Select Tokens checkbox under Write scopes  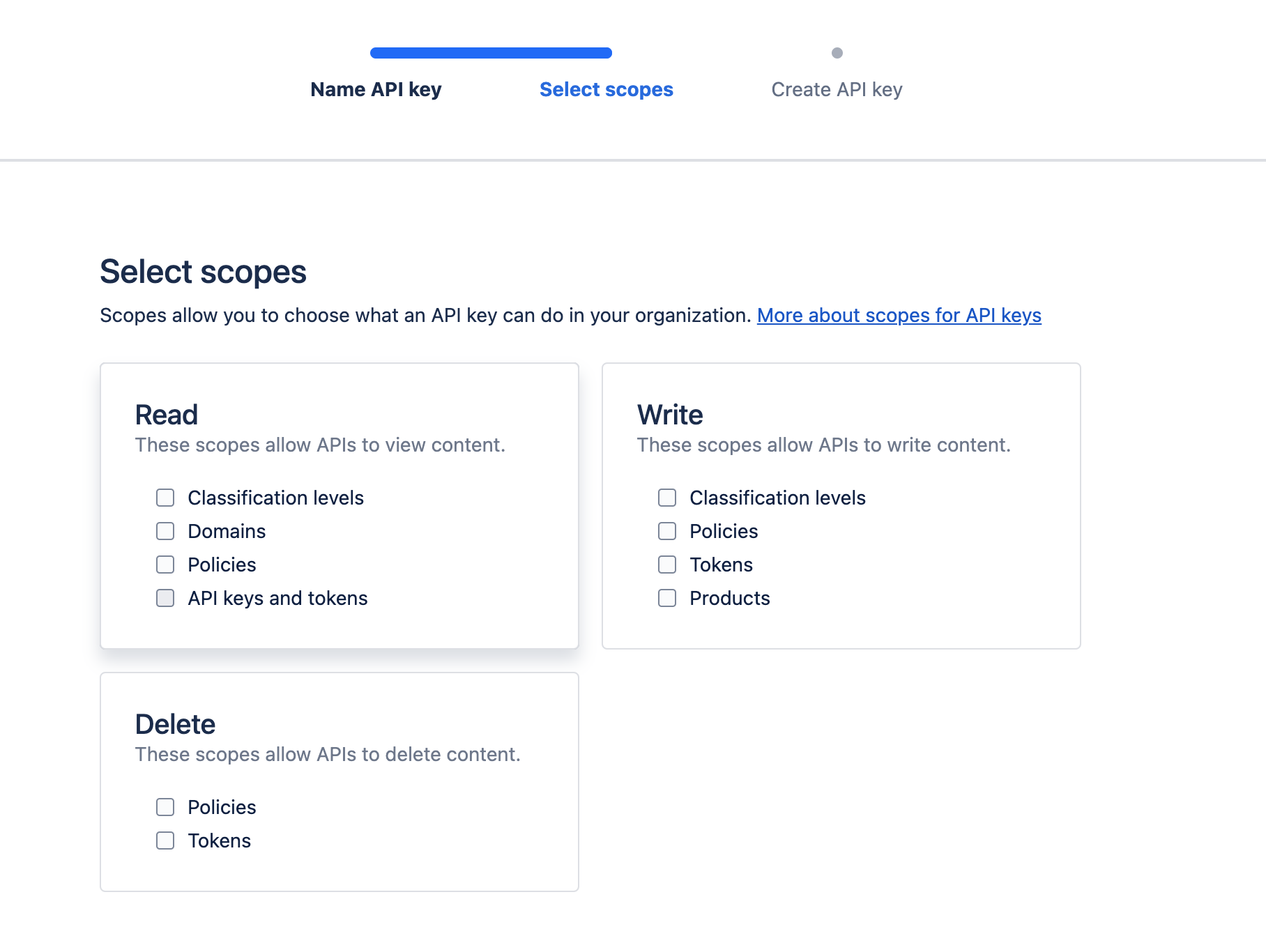(x=667, y=565)
